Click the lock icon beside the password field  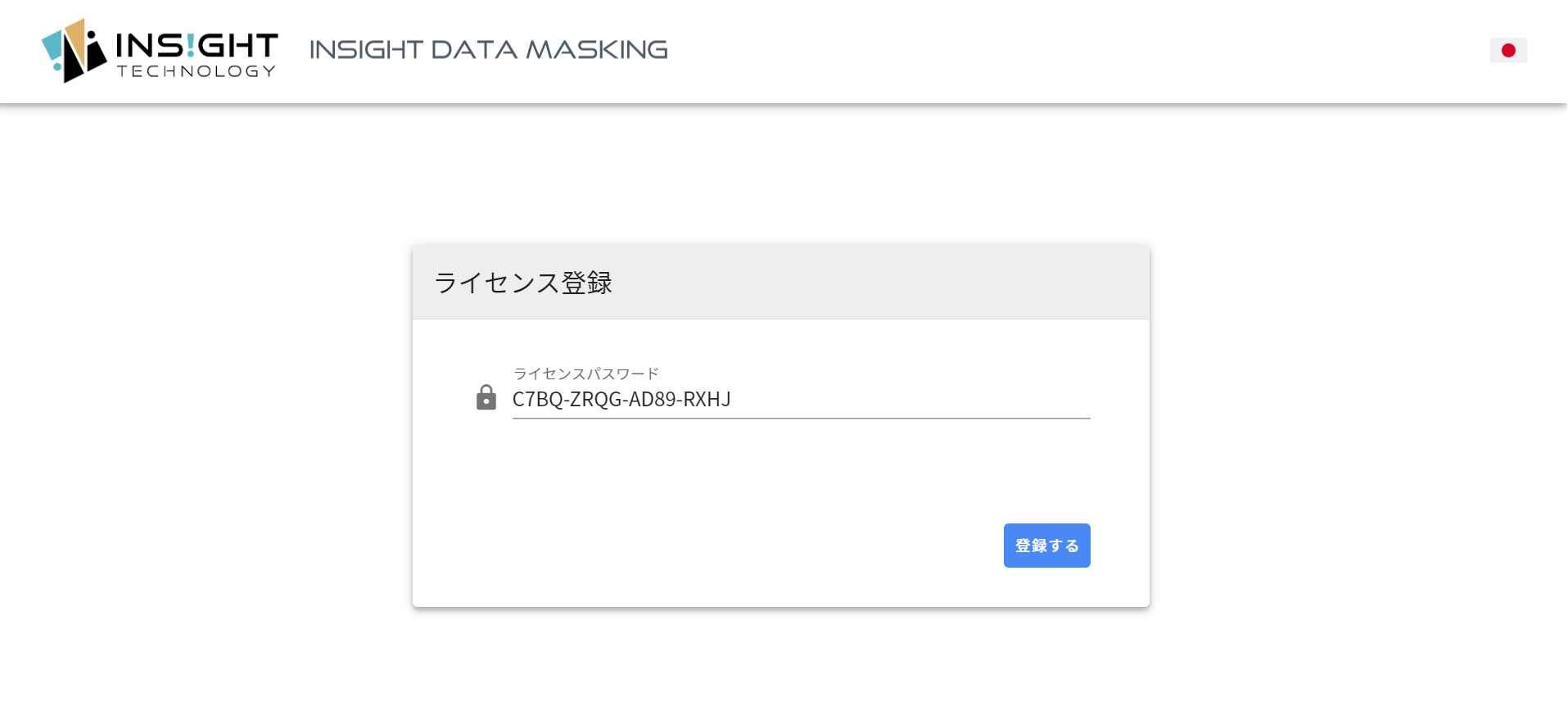coord(486,397)
